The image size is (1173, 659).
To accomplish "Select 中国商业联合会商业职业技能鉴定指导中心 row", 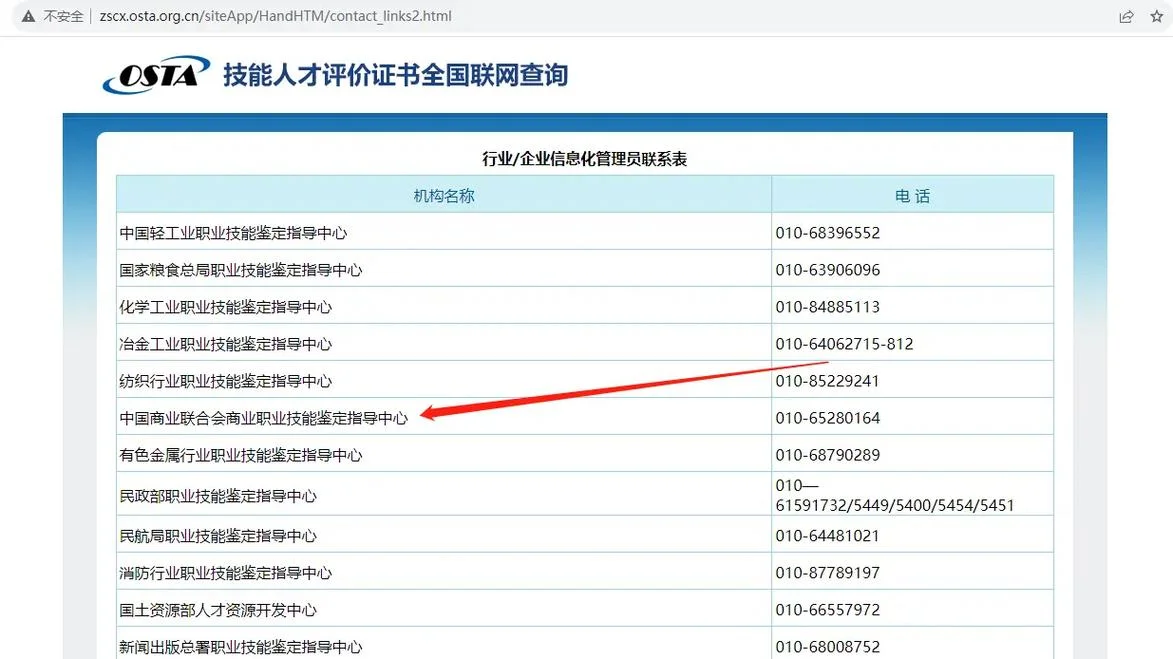I will coord(585,417).
